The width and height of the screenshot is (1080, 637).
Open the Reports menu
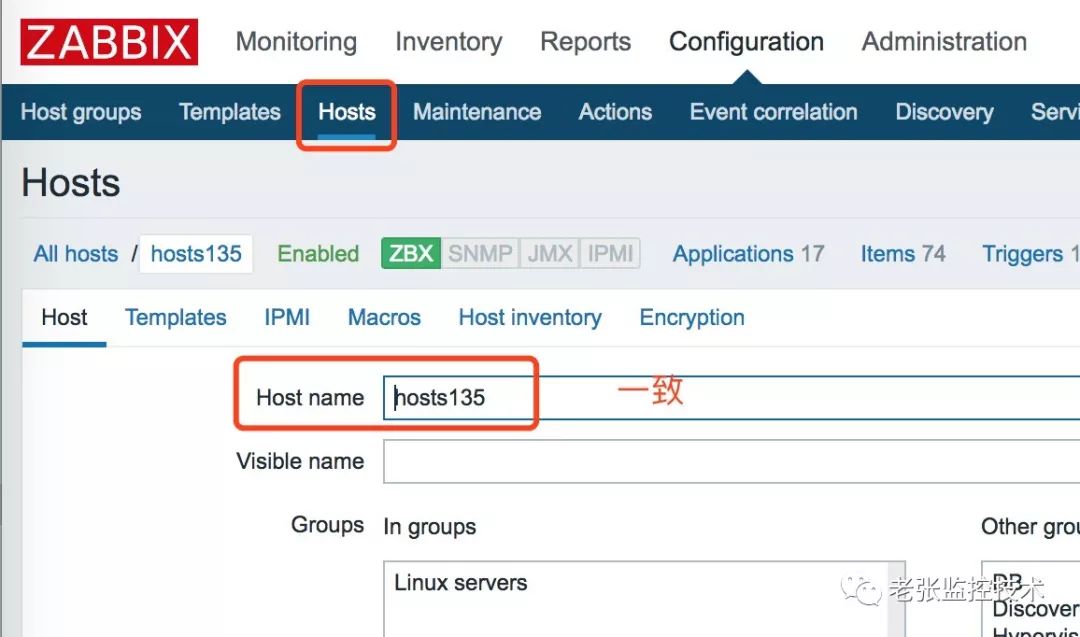point(585,42)
